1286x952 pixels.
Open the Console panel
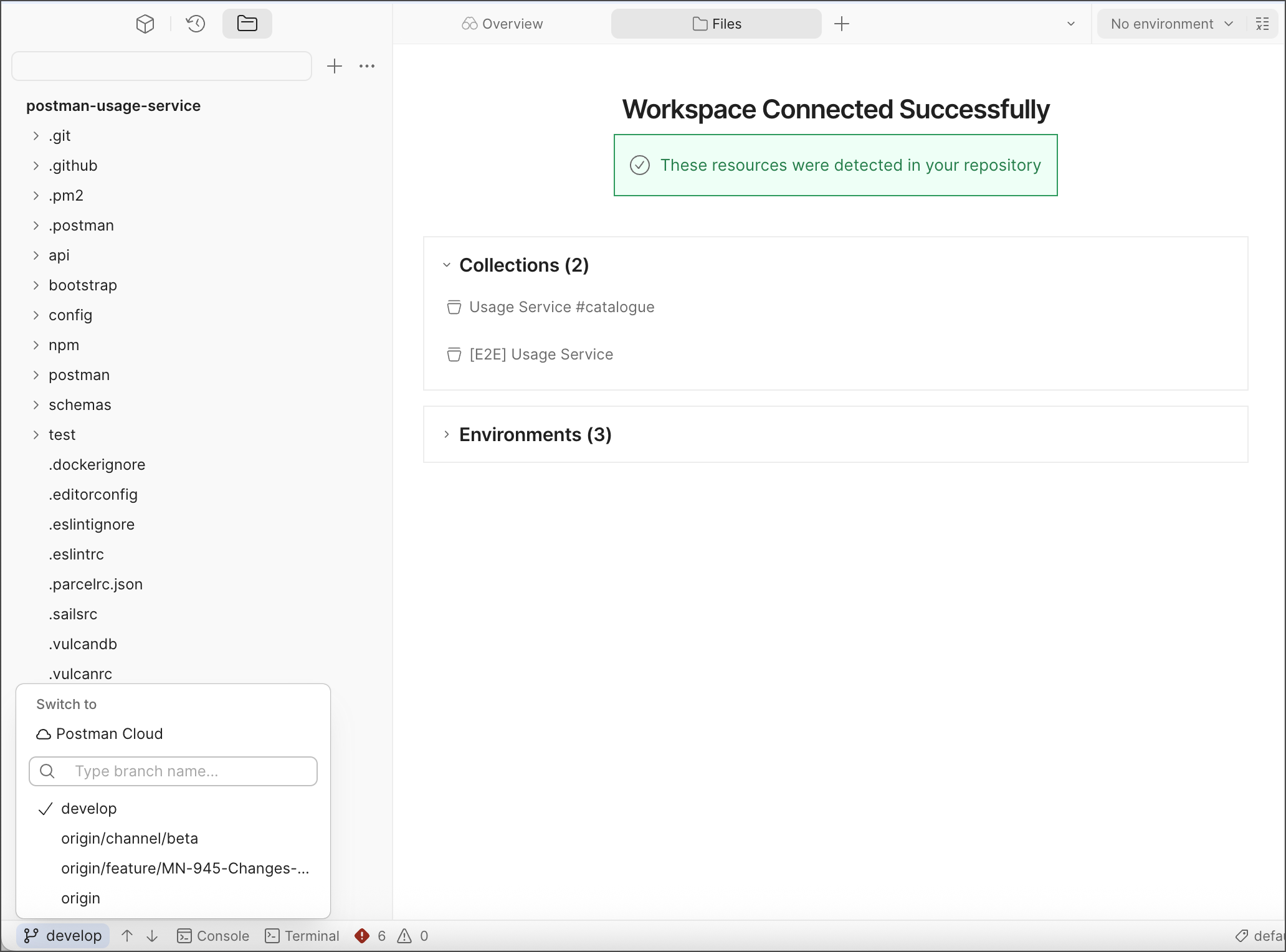click(213, 936)
